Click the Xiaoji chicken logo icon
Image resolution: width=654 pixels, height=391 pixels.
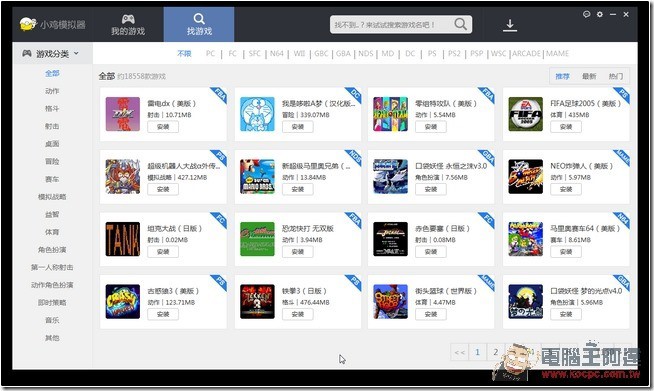[x=28, y=24]
